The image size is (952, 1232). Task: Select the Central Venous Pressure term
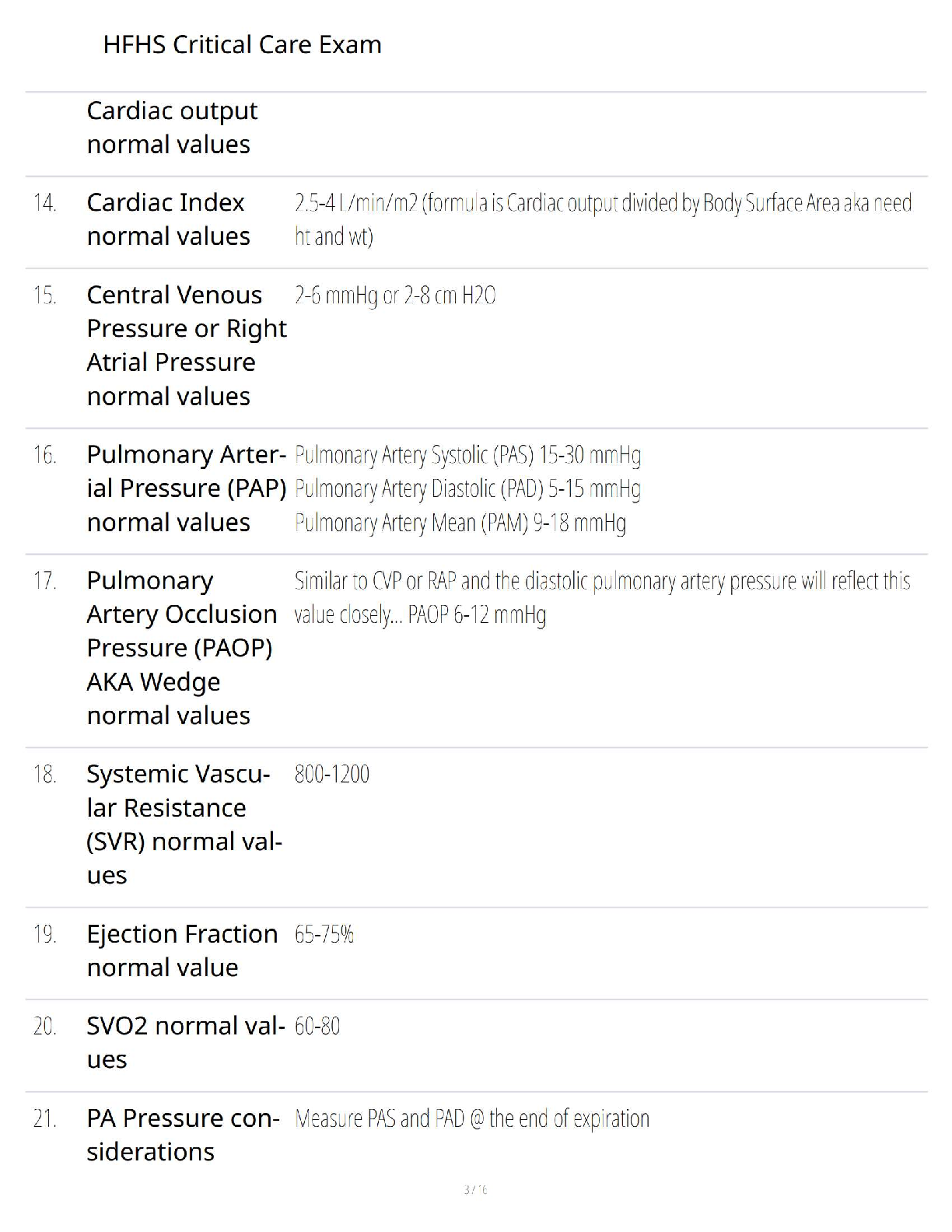(186, 345)
